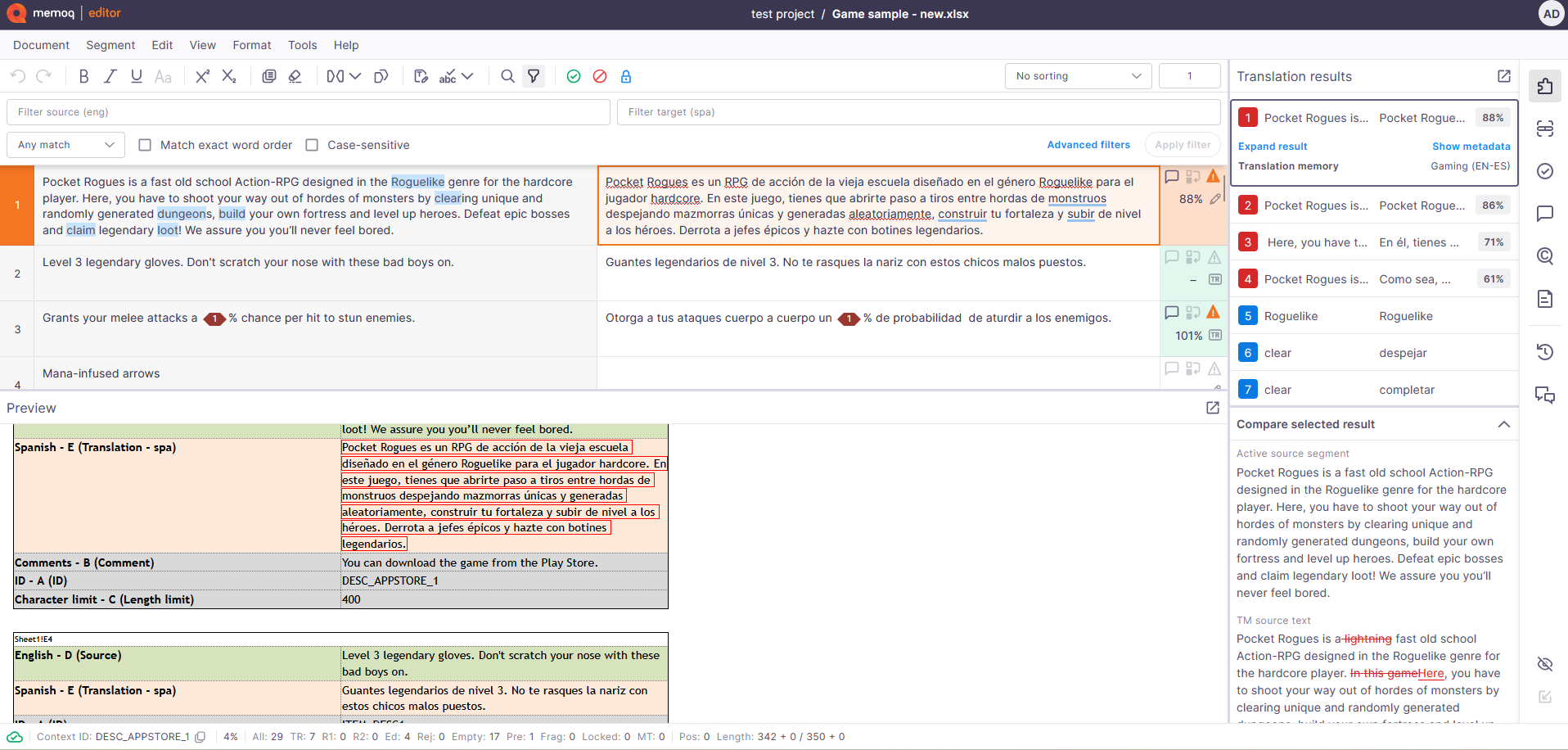
Task: Open the Format menu
Action: tap(251, 45)
